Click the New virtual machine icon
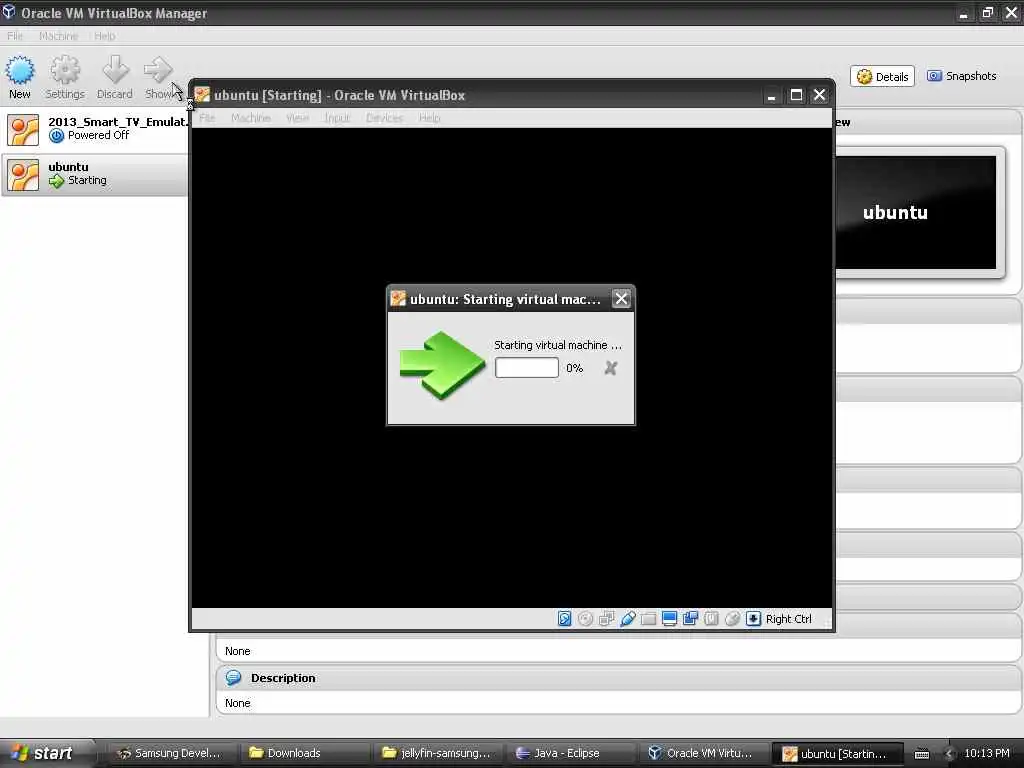The width and height of the screenshot is (1024, 768). pos(20,70)
